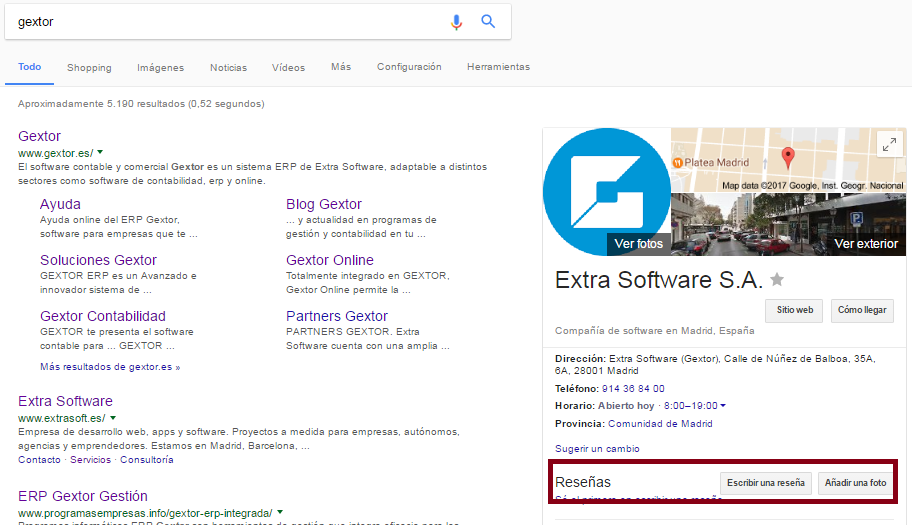Expand the map with the fullscreen icon

click(x=889, y=144)
